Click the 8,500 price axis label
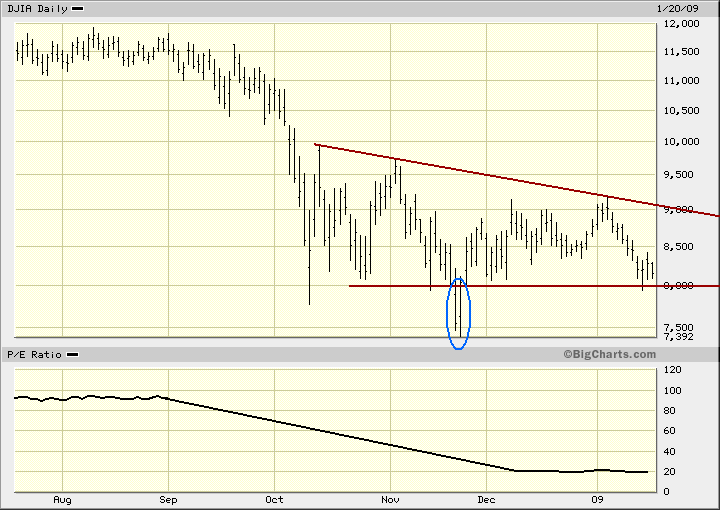Viewport: 720px width, 510px height. 679,247
